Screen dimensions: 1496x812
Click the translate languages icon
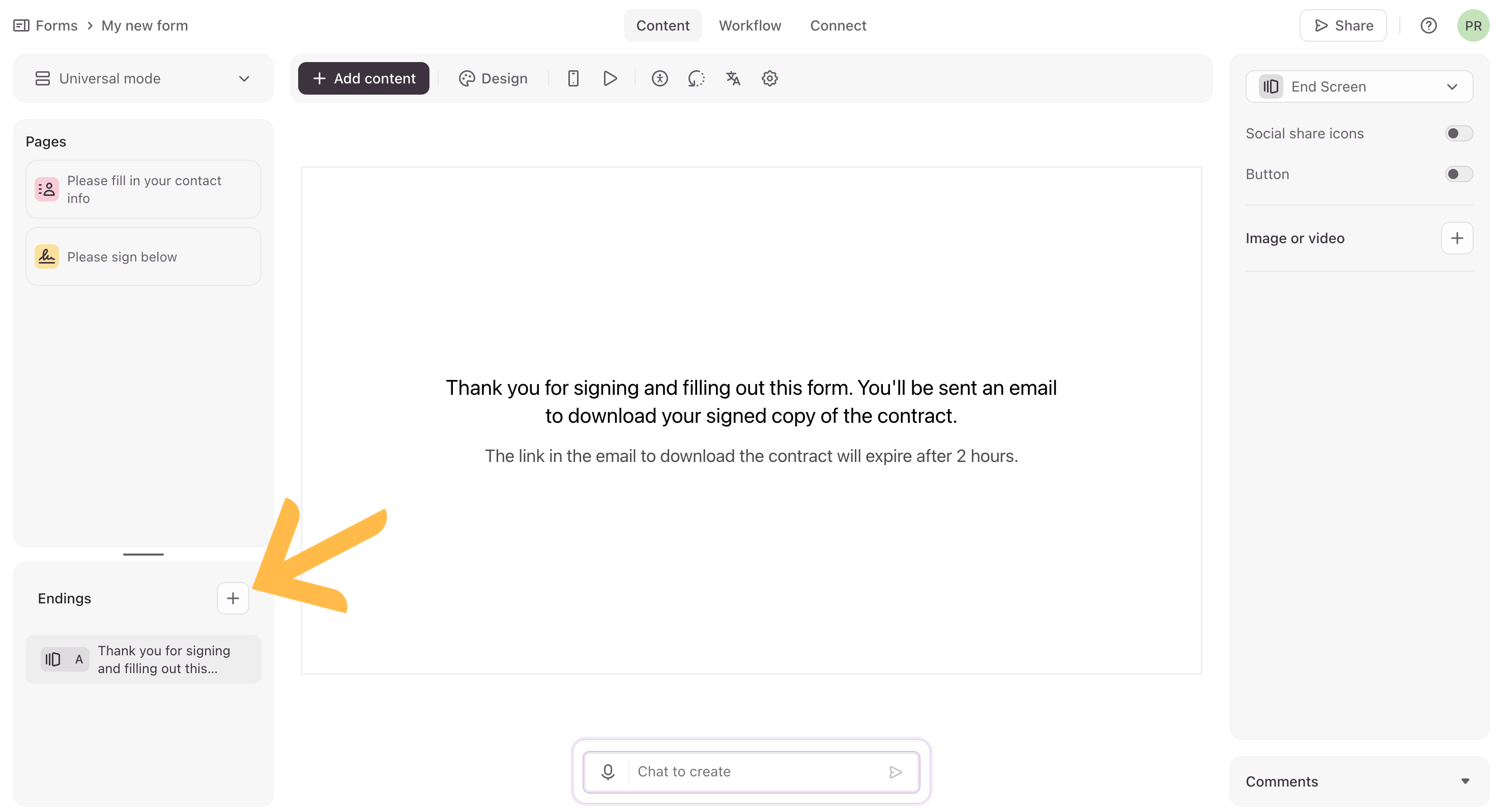(733, 78)
